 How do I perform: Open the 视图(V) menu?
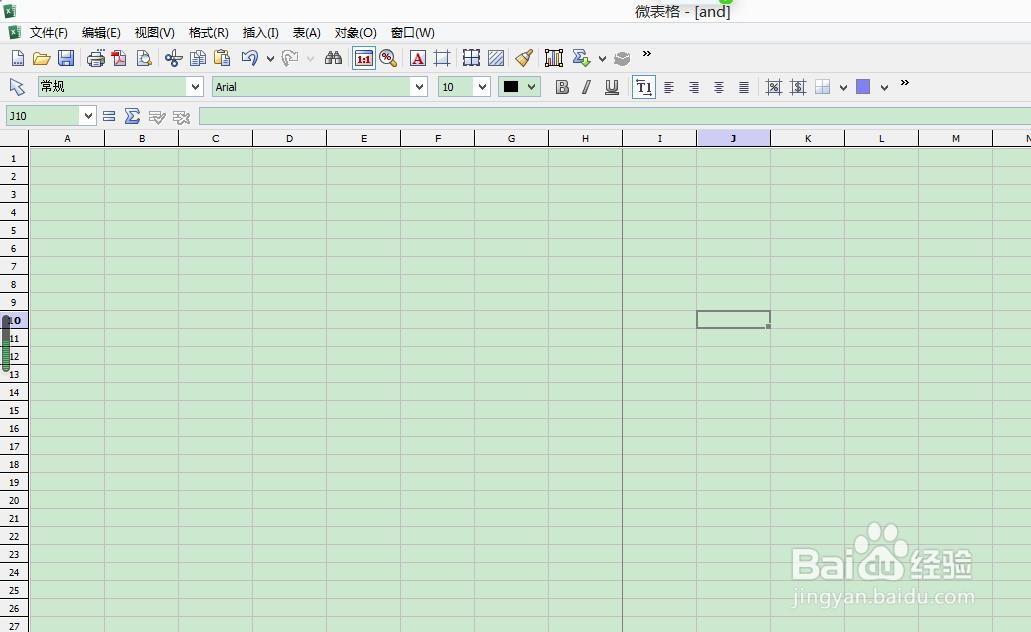coord(155,33)
